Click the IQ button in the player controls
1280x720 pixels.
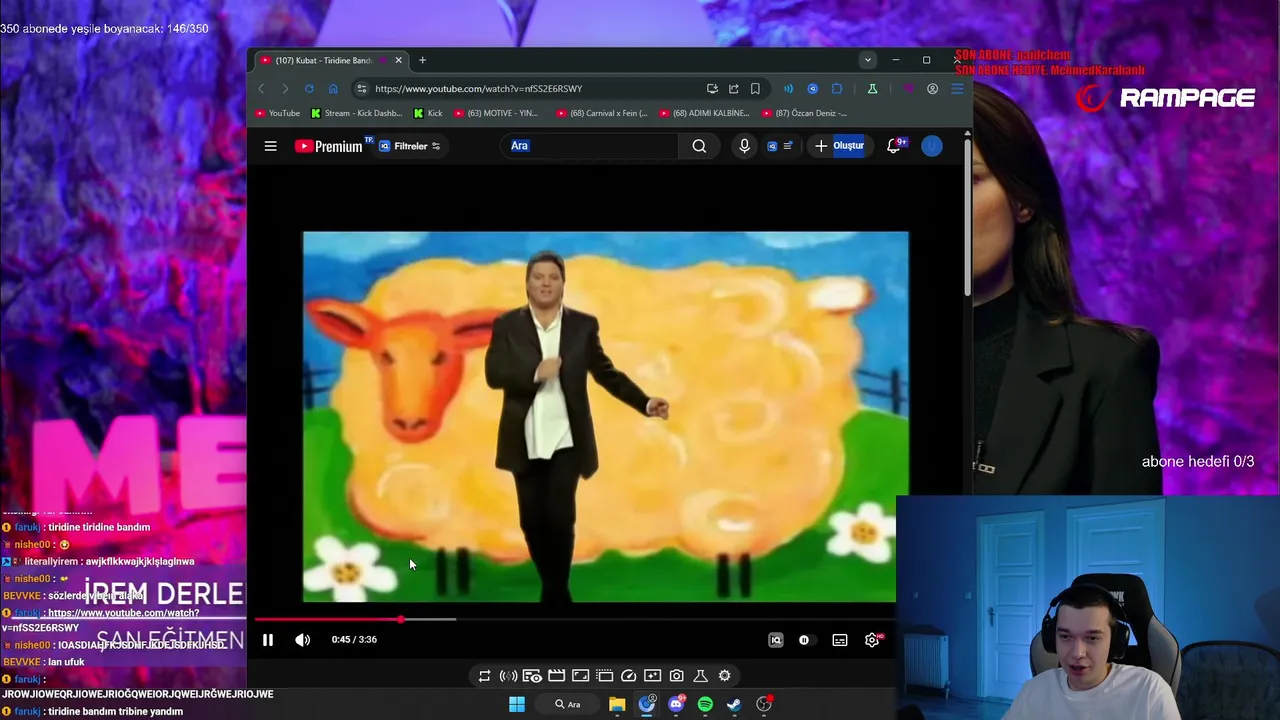775,640
